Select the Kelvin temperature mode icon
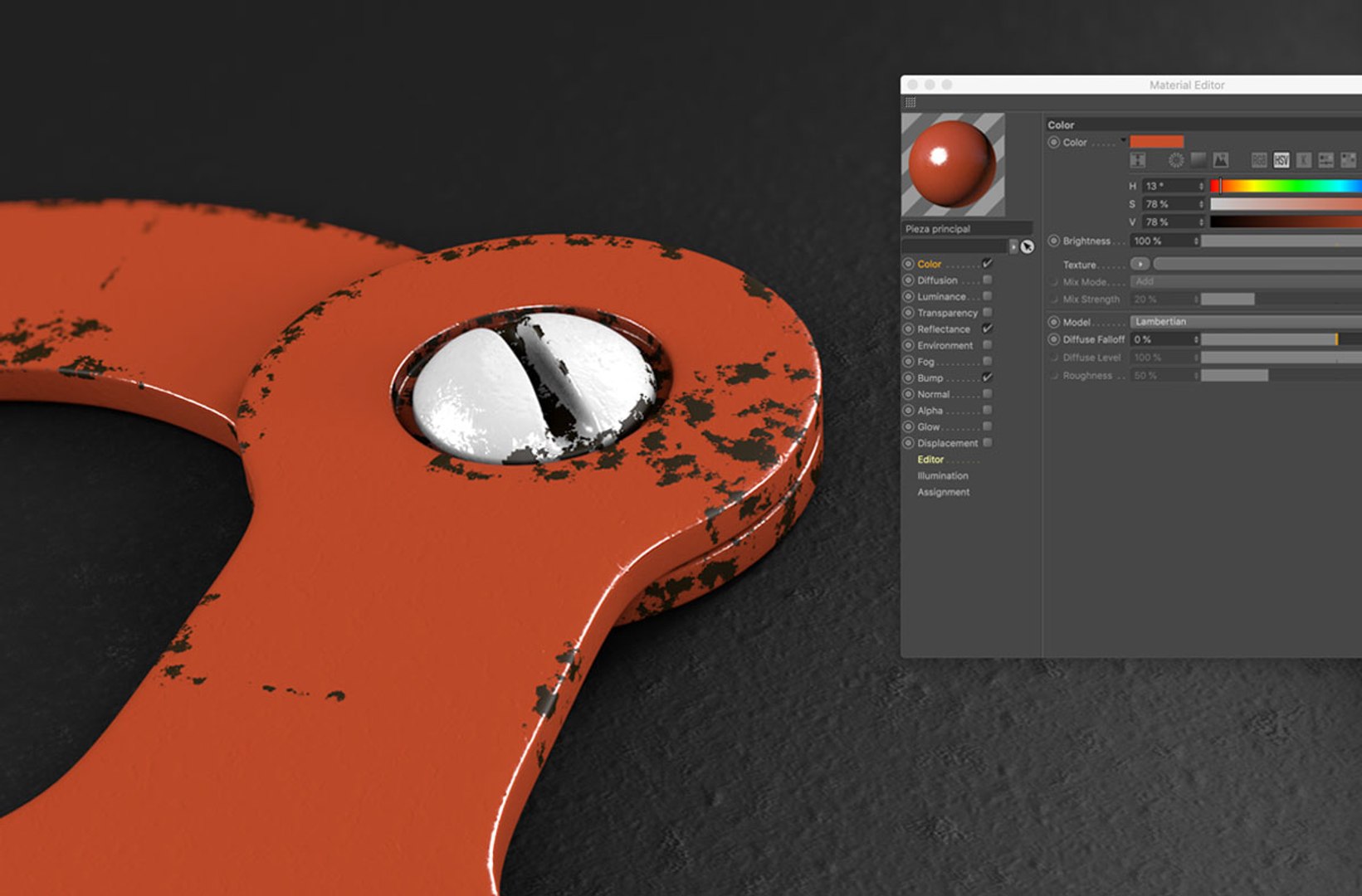 point(1304,160)
